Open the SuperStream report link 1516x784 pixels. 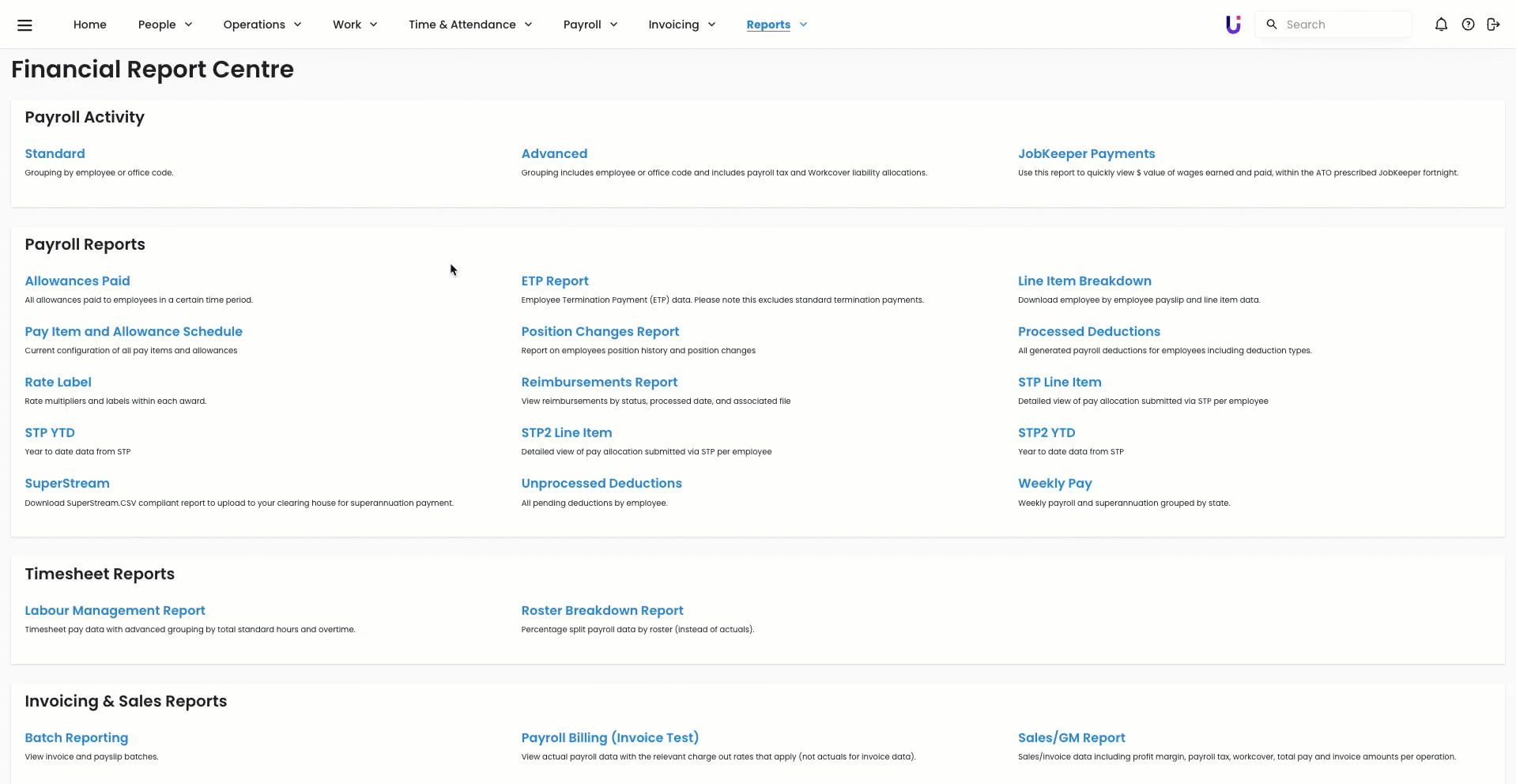(x=67, y=483)
